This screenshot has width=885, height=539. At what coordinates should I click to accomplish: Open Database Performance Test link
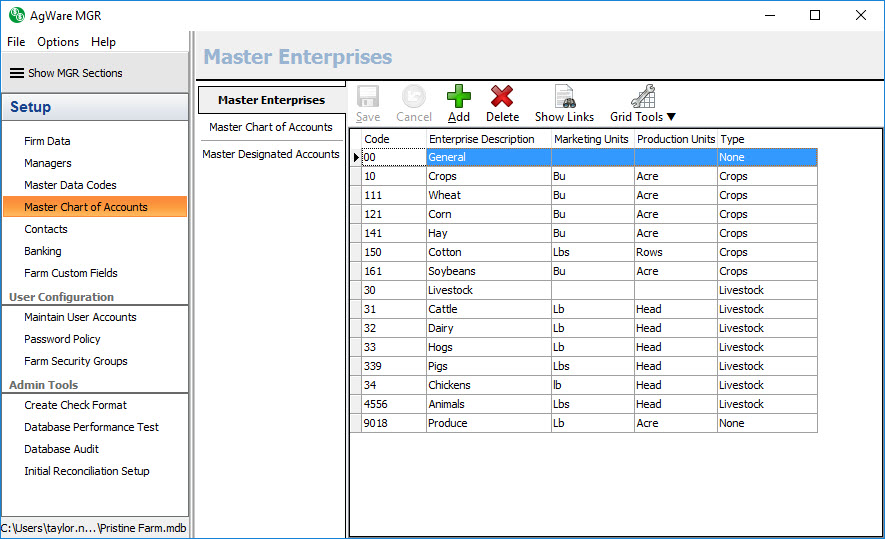tap(91, 427)
